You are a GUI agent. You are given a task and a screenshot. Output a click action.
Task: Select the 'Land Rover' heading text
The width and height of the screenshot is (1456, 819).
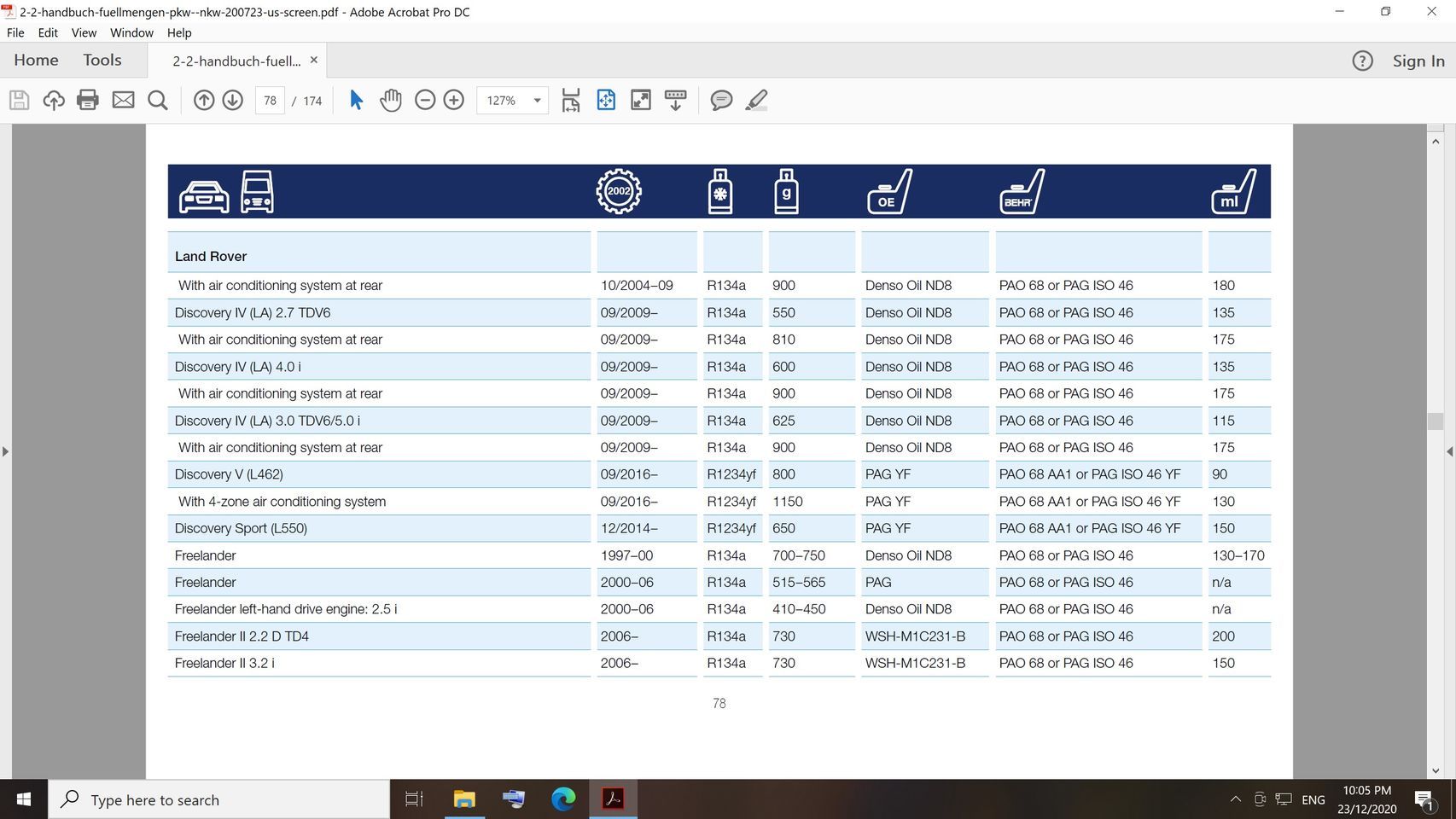coord(211,256)
